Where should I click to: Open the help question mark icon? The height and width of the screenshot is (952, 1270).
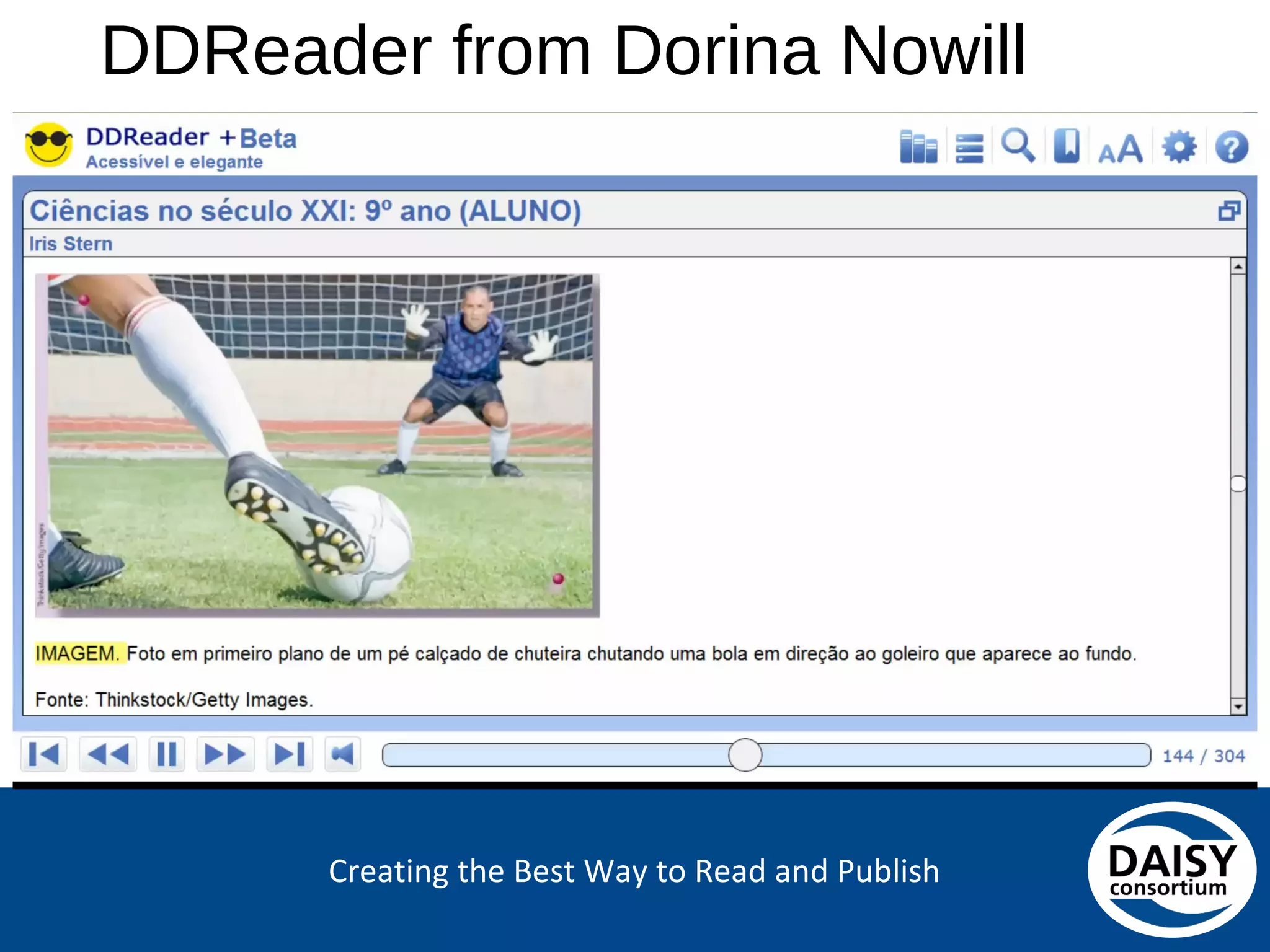pos(1232,148)
